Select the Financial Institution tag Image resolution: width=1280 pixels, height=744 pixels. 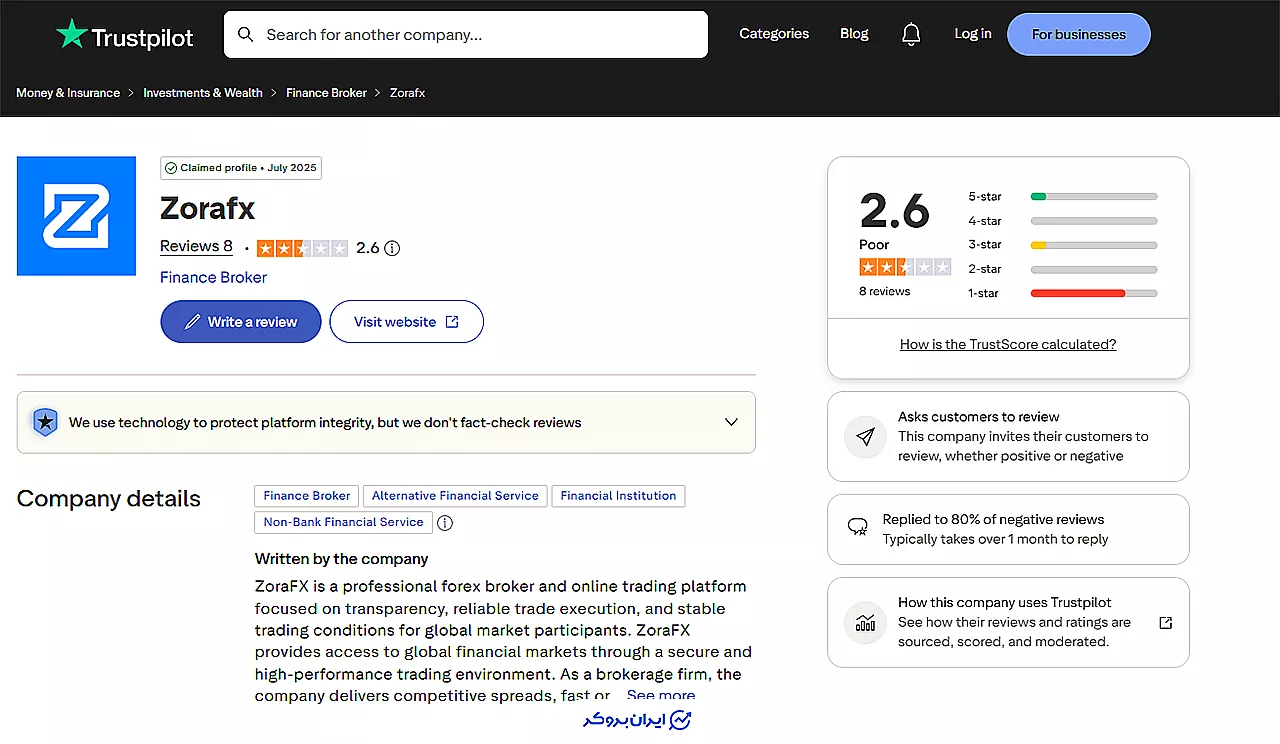pyautogui.click(x=618, y=496)
